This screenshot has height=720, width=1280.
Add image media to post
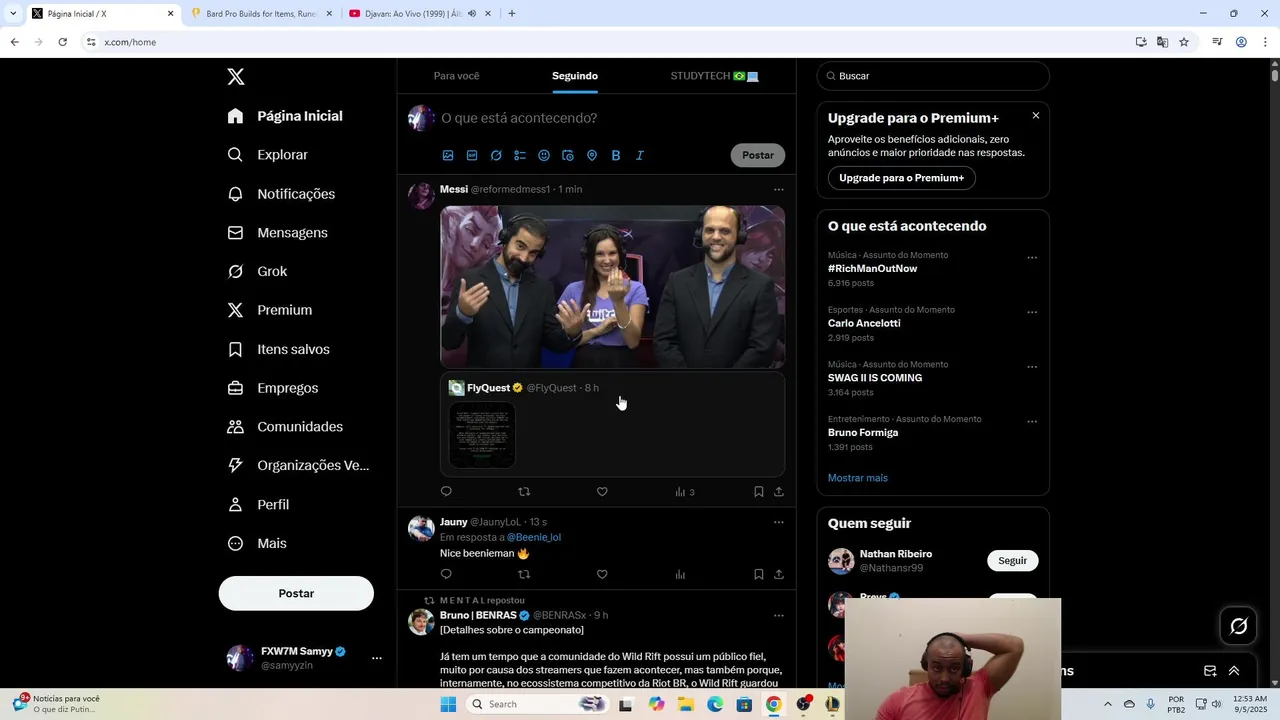point(448,155)
